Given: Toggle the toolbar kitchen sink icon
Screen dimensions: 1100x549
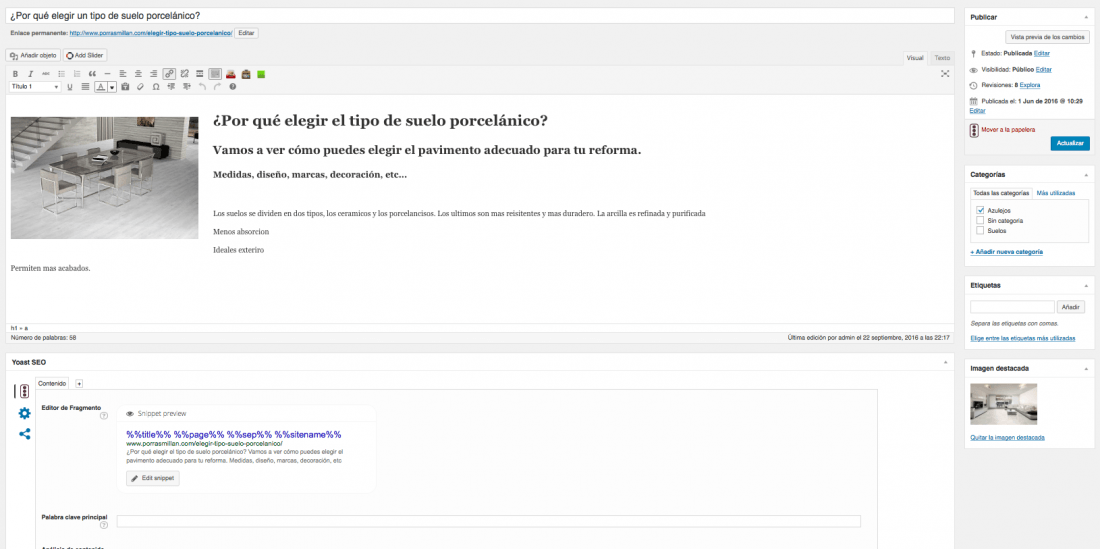Looking at the screenshot, I should click(215, 74).
